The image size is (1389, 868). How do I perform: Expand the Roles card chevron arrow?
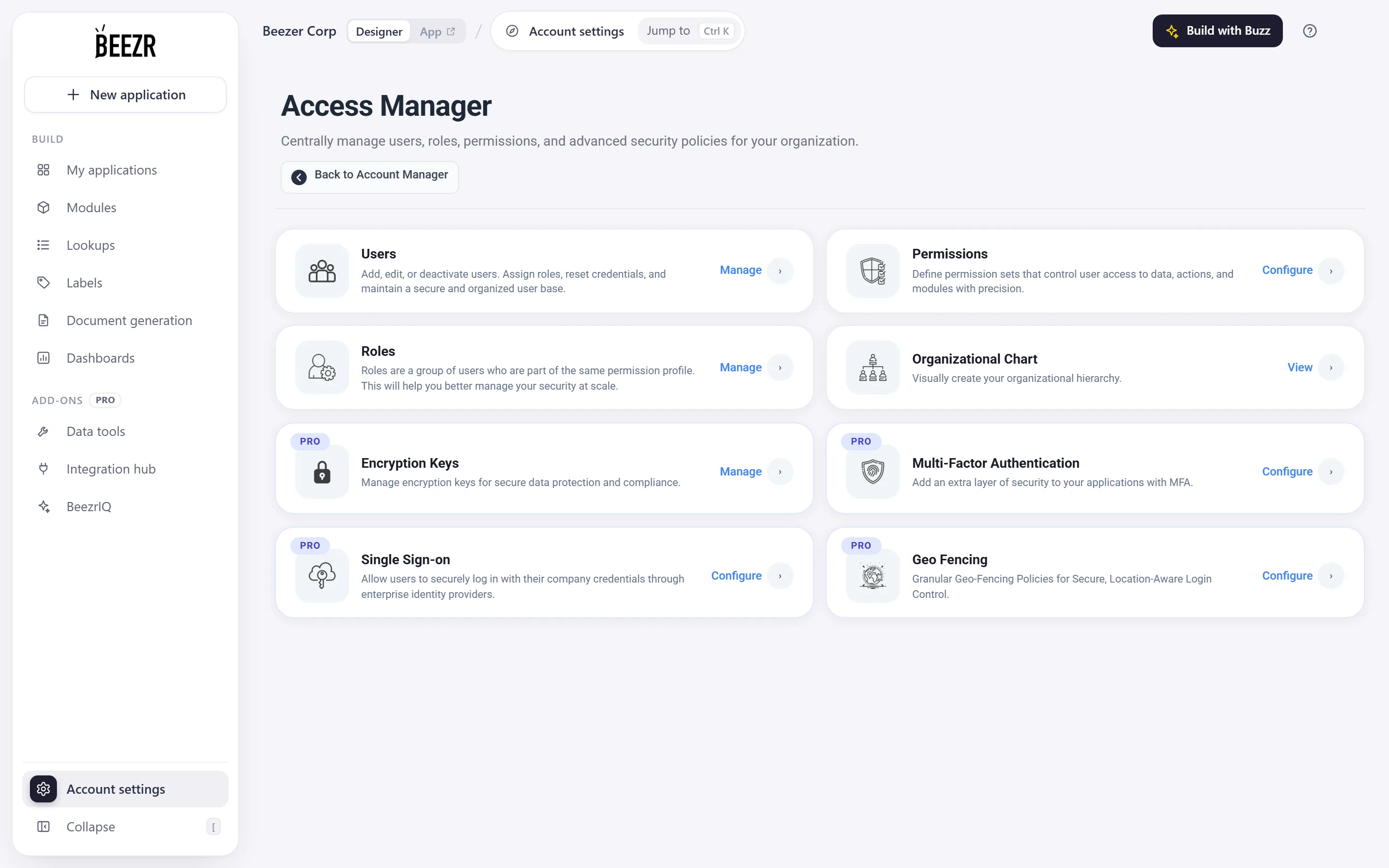(x=780, y=367)
